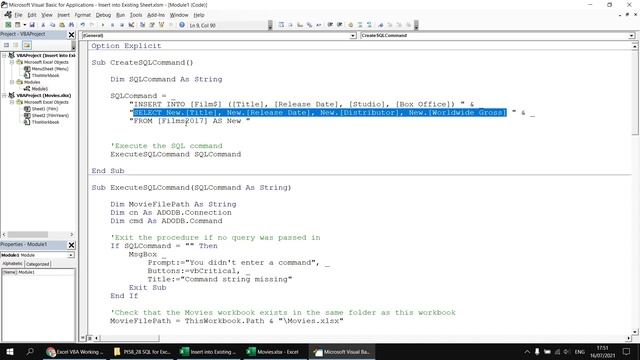640x360 pixels.
Task: Click the Toggle Breakpoint hand icon
Action: click(351, 25)
